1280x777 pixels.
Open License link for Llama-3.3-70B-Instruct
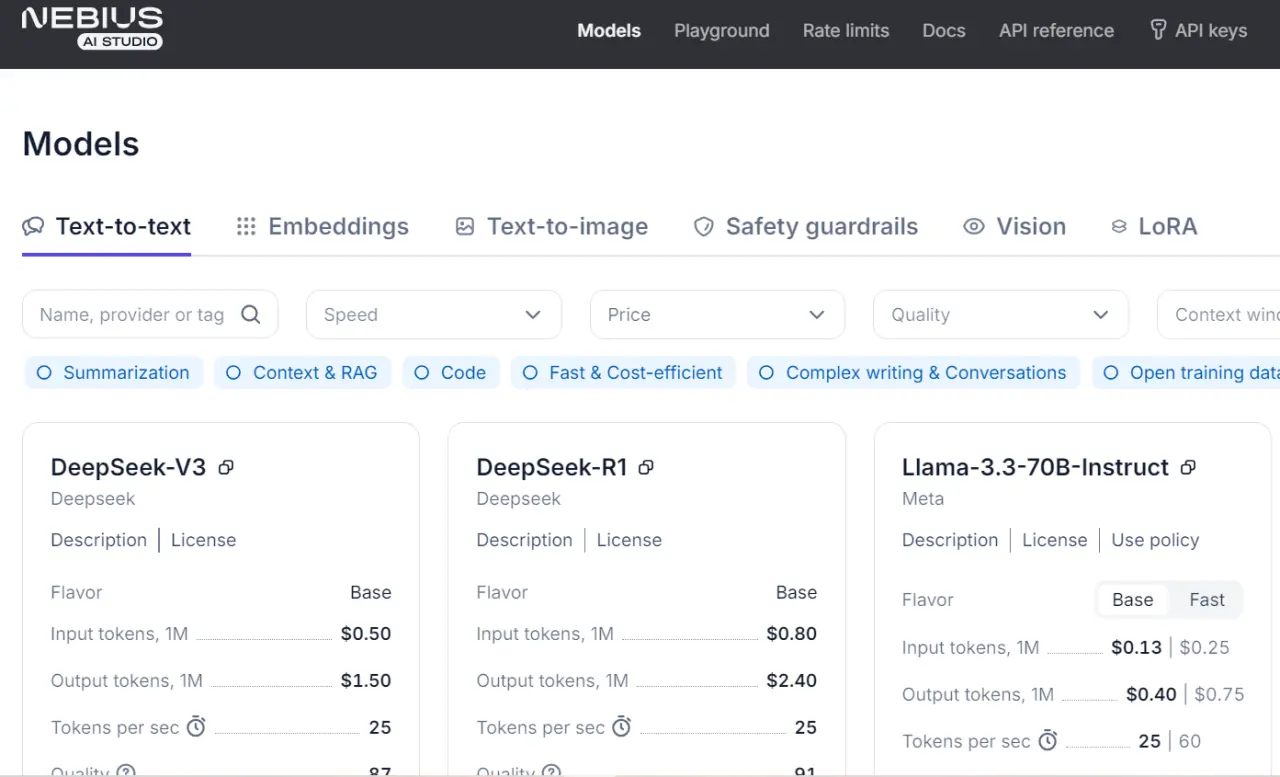tap(1055, 540)
